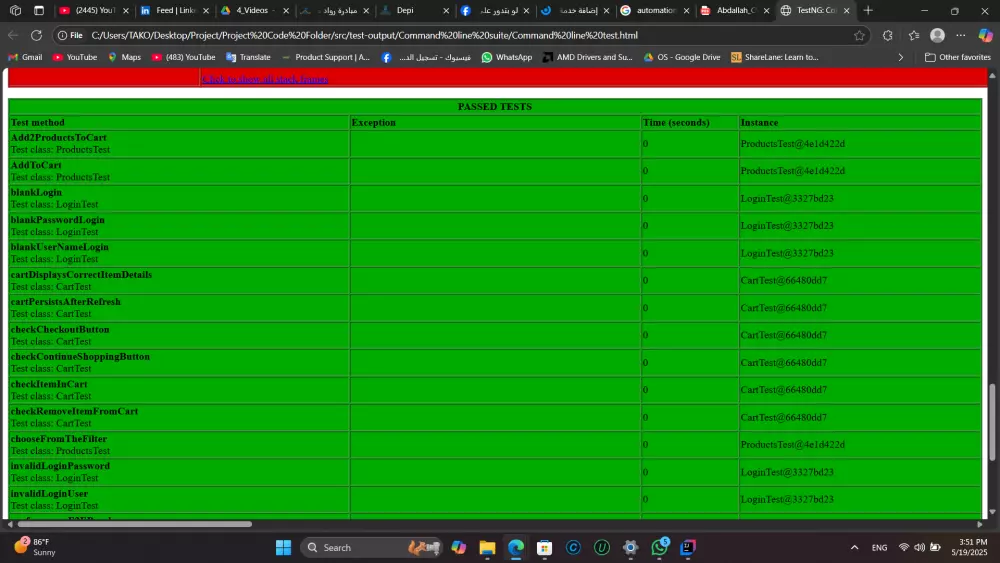Click the PASSED TESTS heading

pyautogui.click(x=495, y=106)
